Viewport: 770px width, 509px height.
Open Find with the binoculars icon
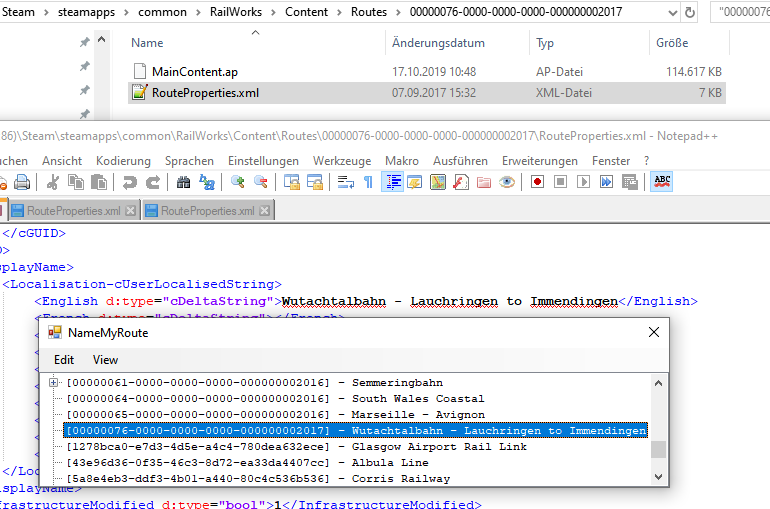coord(184,182)
